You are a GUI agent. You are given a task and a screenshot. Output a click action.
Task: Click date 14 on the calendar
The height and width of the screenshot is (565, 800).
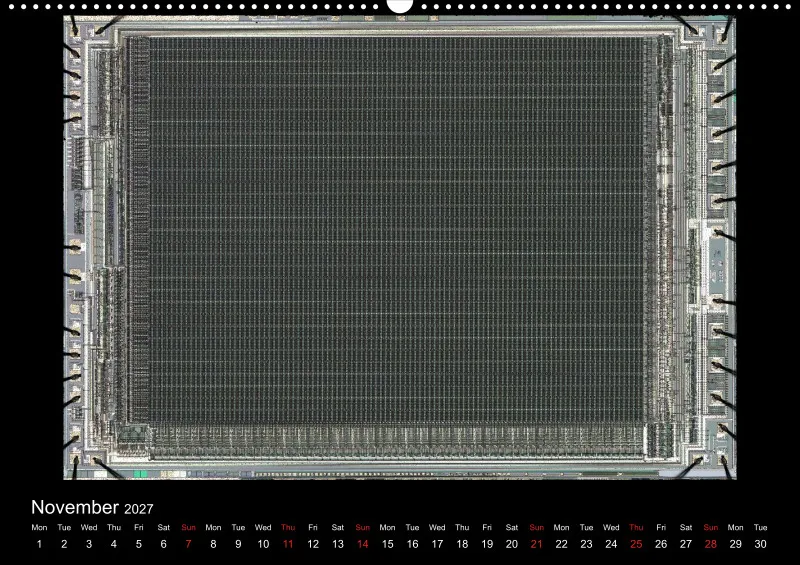(x=363, y=544)
